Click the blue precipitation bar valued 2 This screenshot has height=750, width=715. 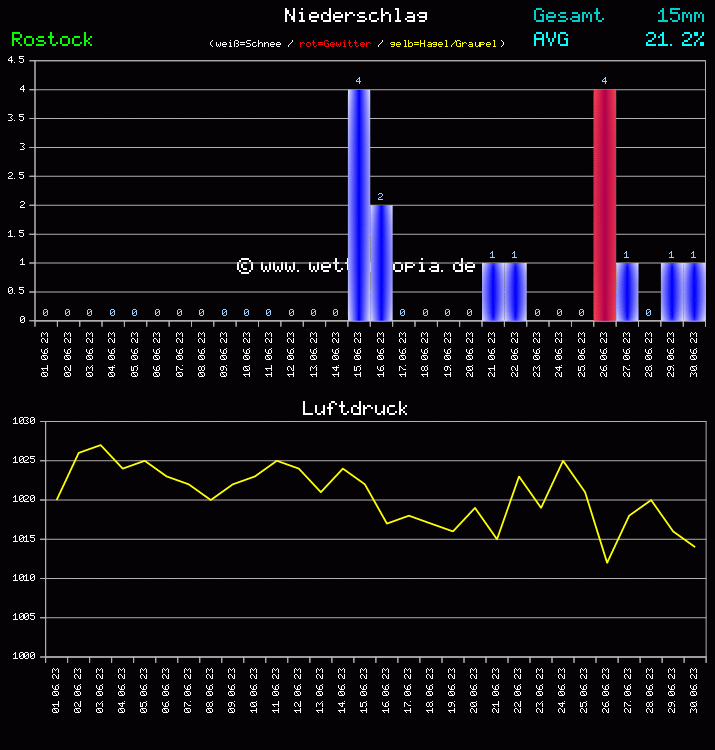click(x=381, y=263)
